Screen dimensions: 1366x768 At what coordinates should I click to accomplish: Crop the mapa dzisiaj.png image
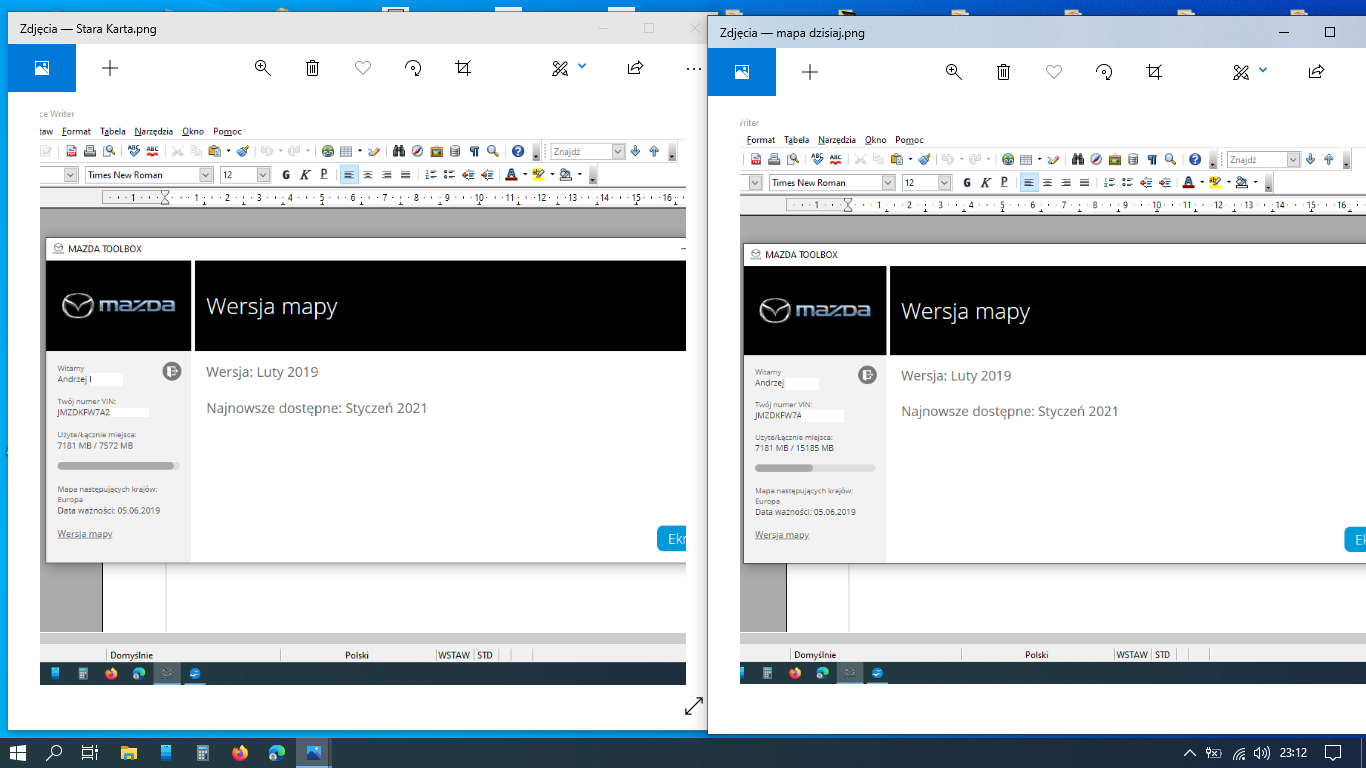point(1154,72)
